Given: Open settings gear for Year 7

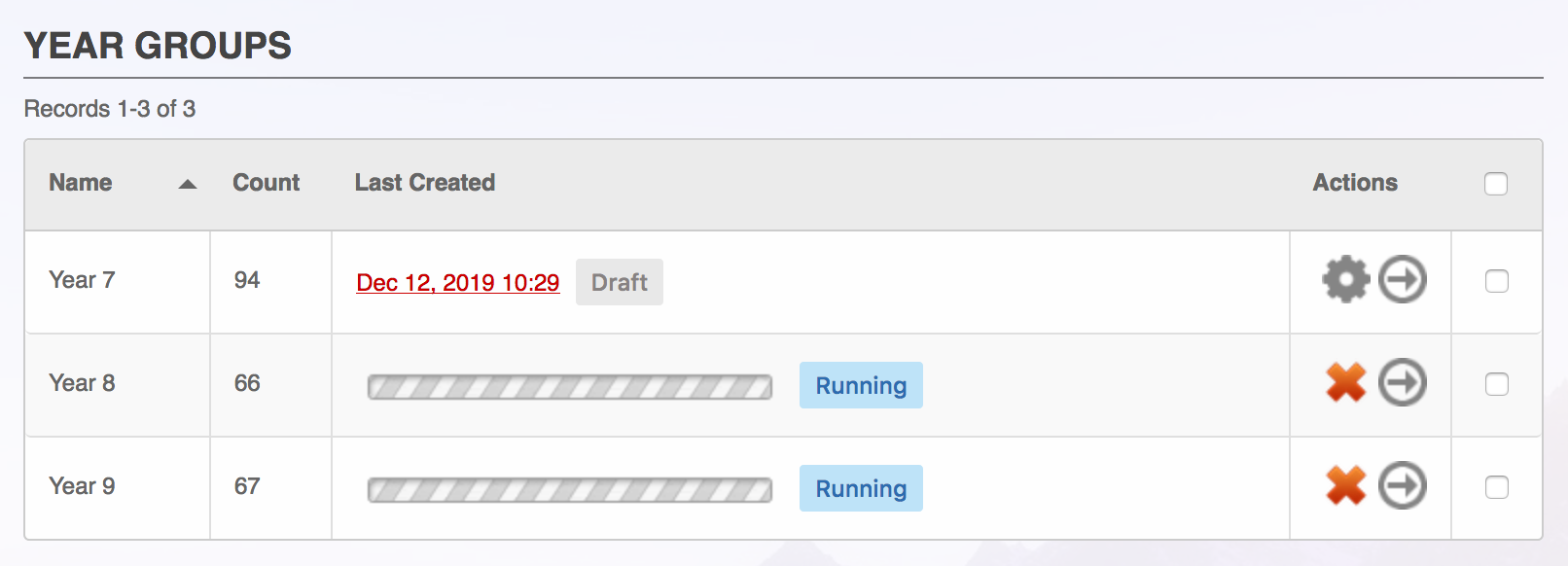Looking at the screenshot, I should point(1345,280).
